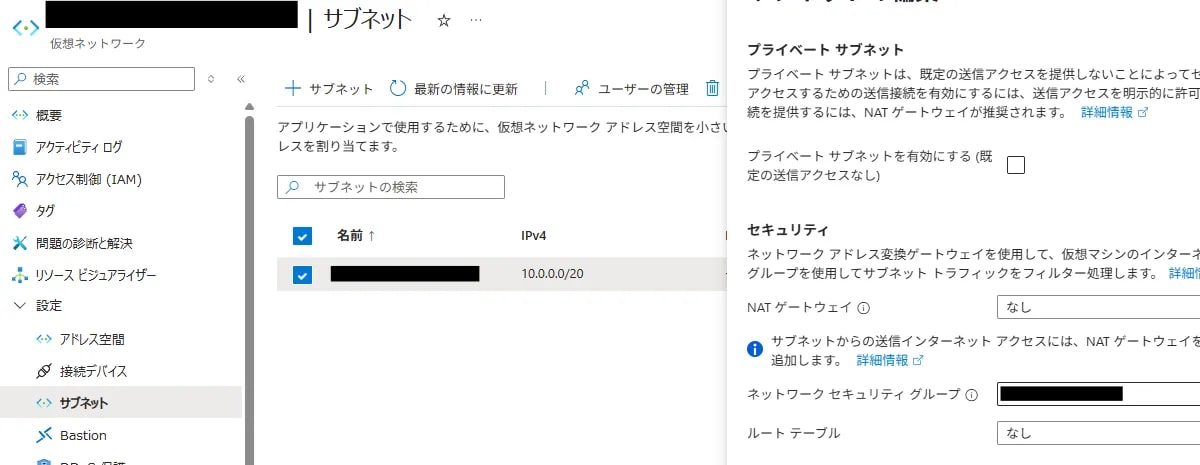This screenshot has height=465, width=1200.
Task: Uncheck the 10.0.0.0/20 subnet row checkbox
Action: pos(302,274)
